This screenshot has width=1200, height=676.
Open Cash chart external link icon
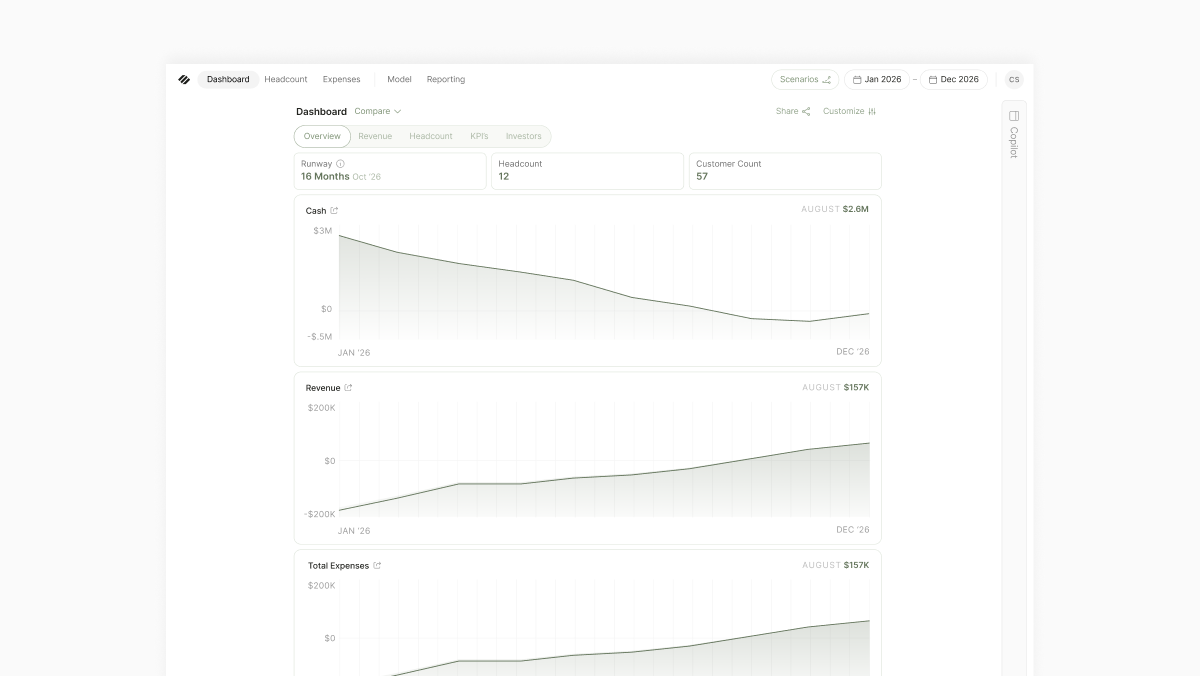coord(334,211)
